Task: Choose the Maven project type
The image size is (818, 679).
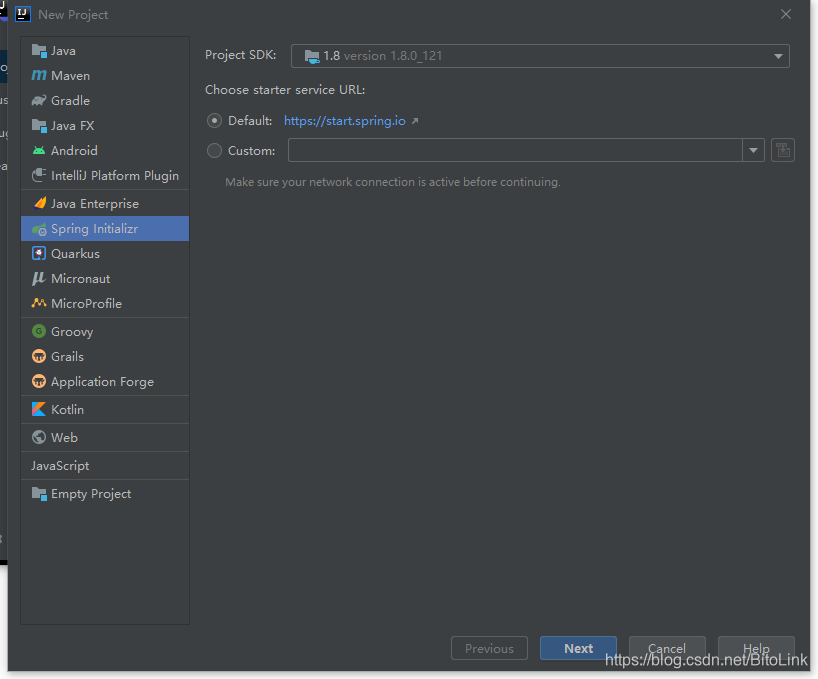Action: [x=105, y=76]
